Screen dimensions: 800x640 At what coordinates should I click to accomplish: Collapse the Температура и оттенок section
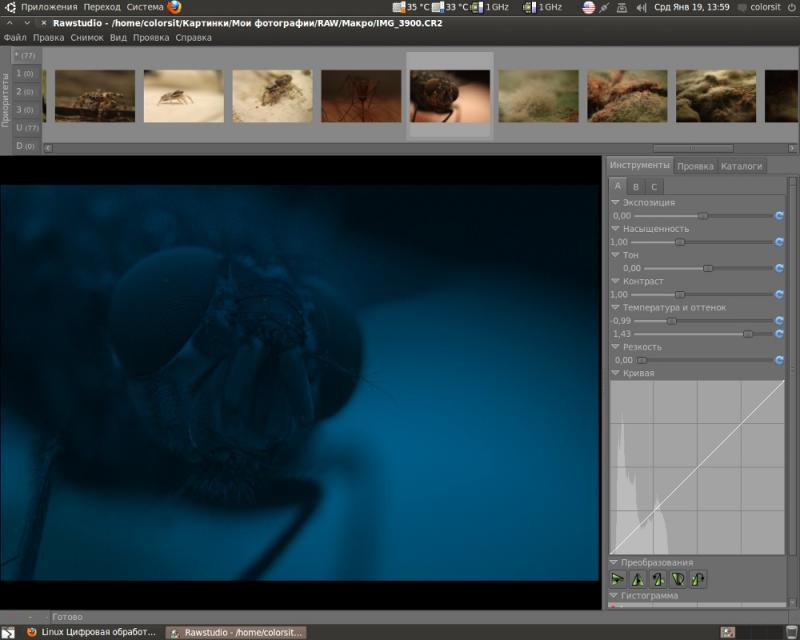coord(615,307)
